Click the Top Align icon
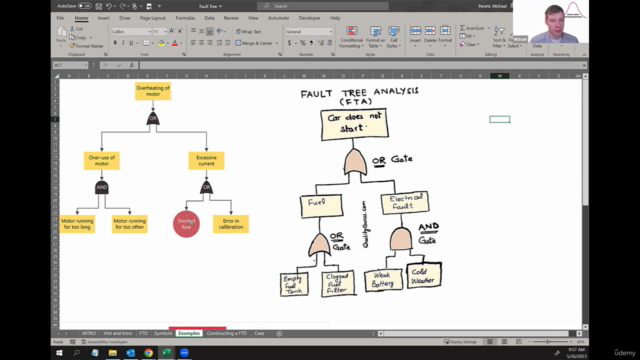This screenshot has width=640, height=360. [x=193, y=31]
